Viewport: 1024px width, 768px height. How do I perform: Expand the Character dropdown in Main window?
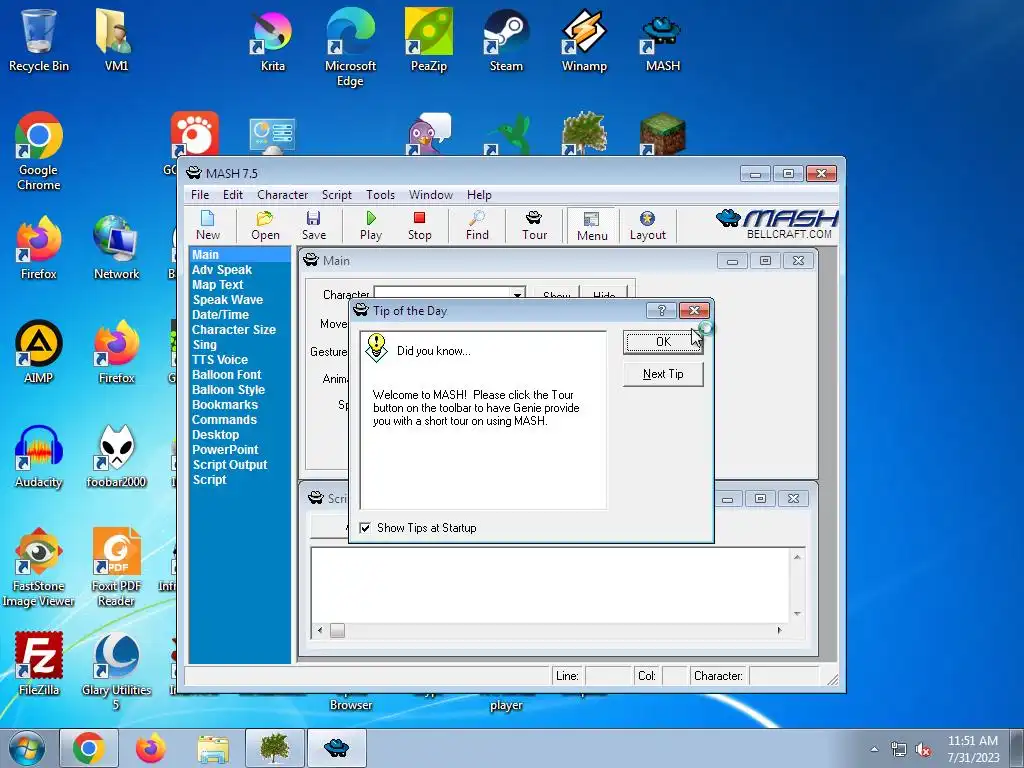517,294
